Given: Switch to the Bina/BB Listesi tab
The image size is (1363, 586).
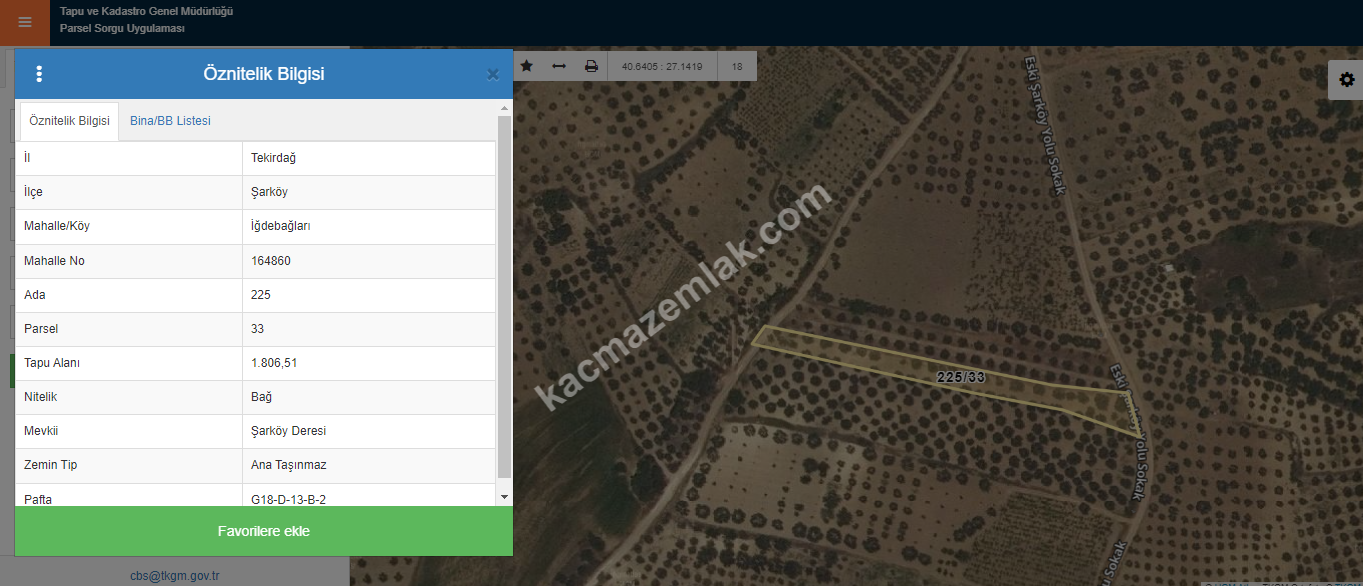Looking at the screenshot, I should (170, 121).
